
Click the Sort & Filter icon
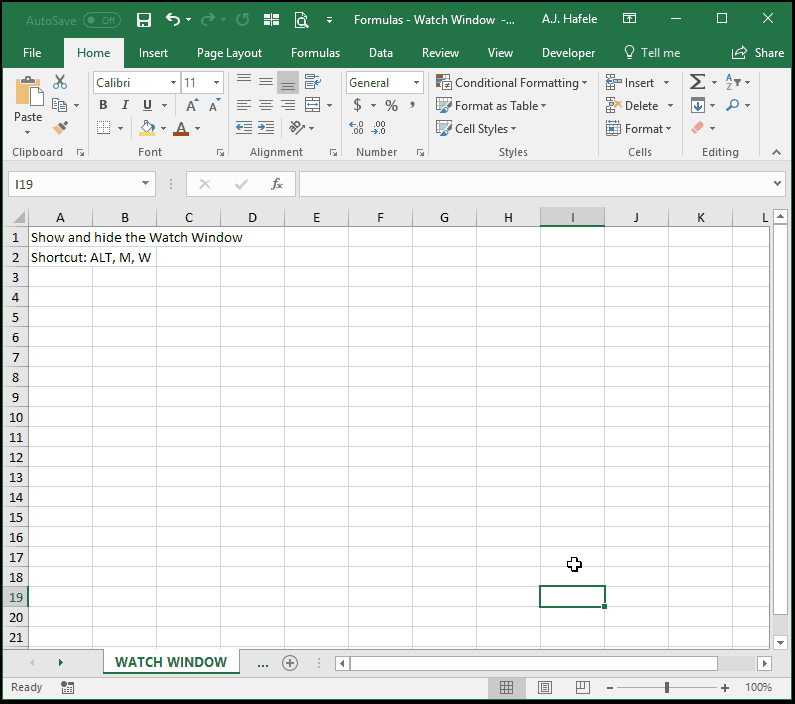click(733, 82)
